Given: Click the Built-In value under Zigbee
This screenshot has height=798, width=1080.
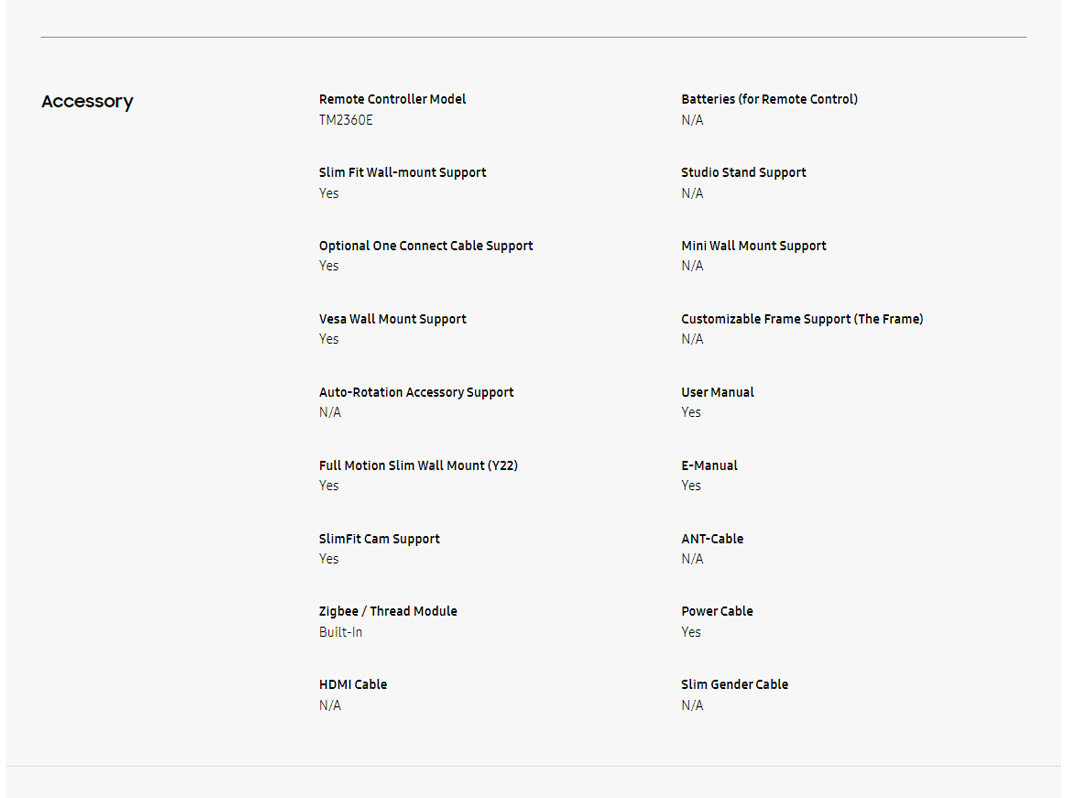Looking at the screenshot, I should pos(341,632).
